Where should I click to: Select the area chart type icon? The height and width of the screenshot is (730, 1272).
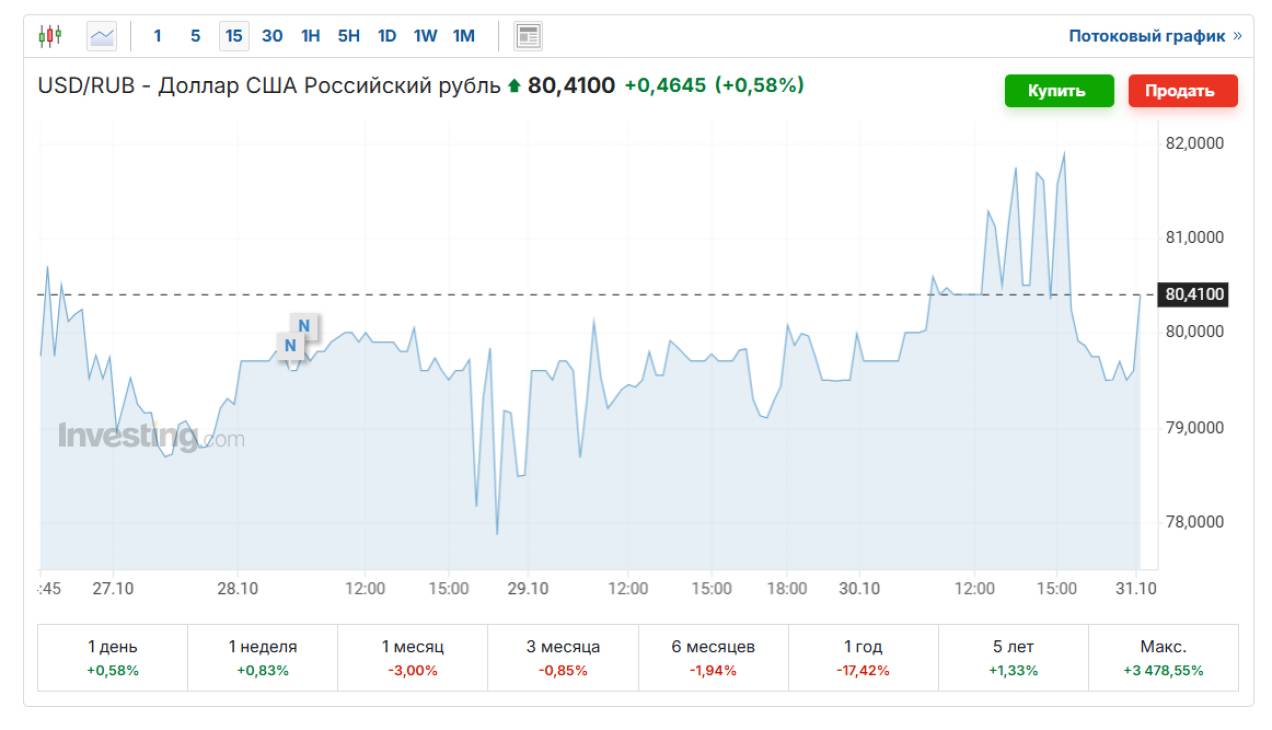tap(102, 36)
